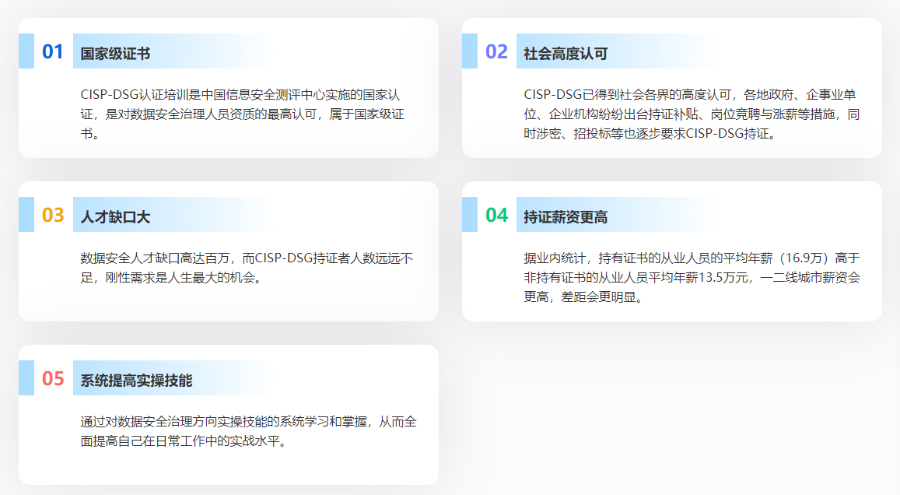The width and height of the screenshot is (900, 495).
Task: Click the blue accent bar beside 02
Action: click(x=469, y=51)
